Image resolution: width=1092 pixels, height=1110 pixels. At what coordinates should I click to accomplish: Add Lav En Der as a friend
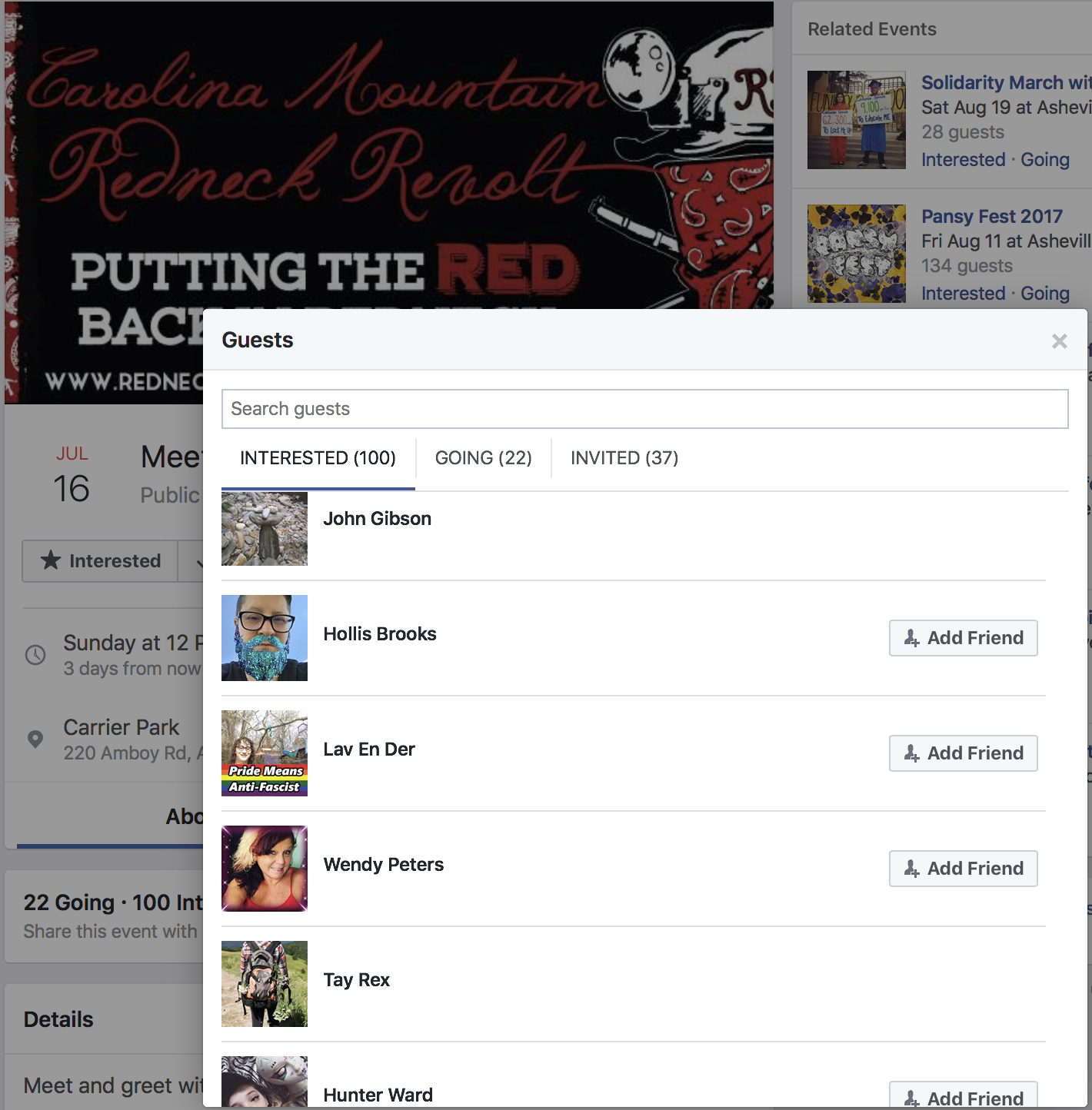[x=964, y=753]
